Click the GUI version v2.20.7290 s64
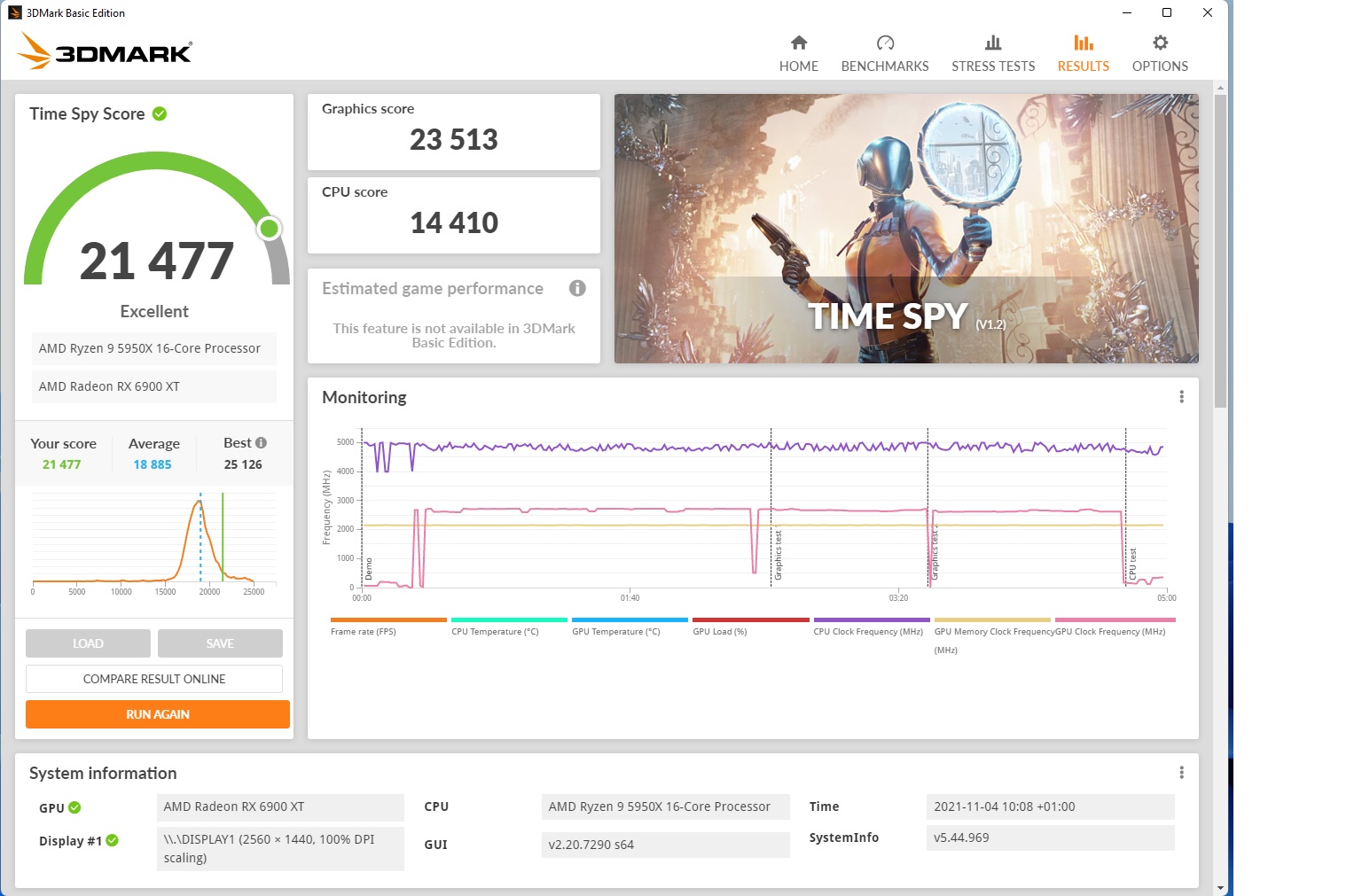The image size is (1362, 896). (x=665, y=845)
